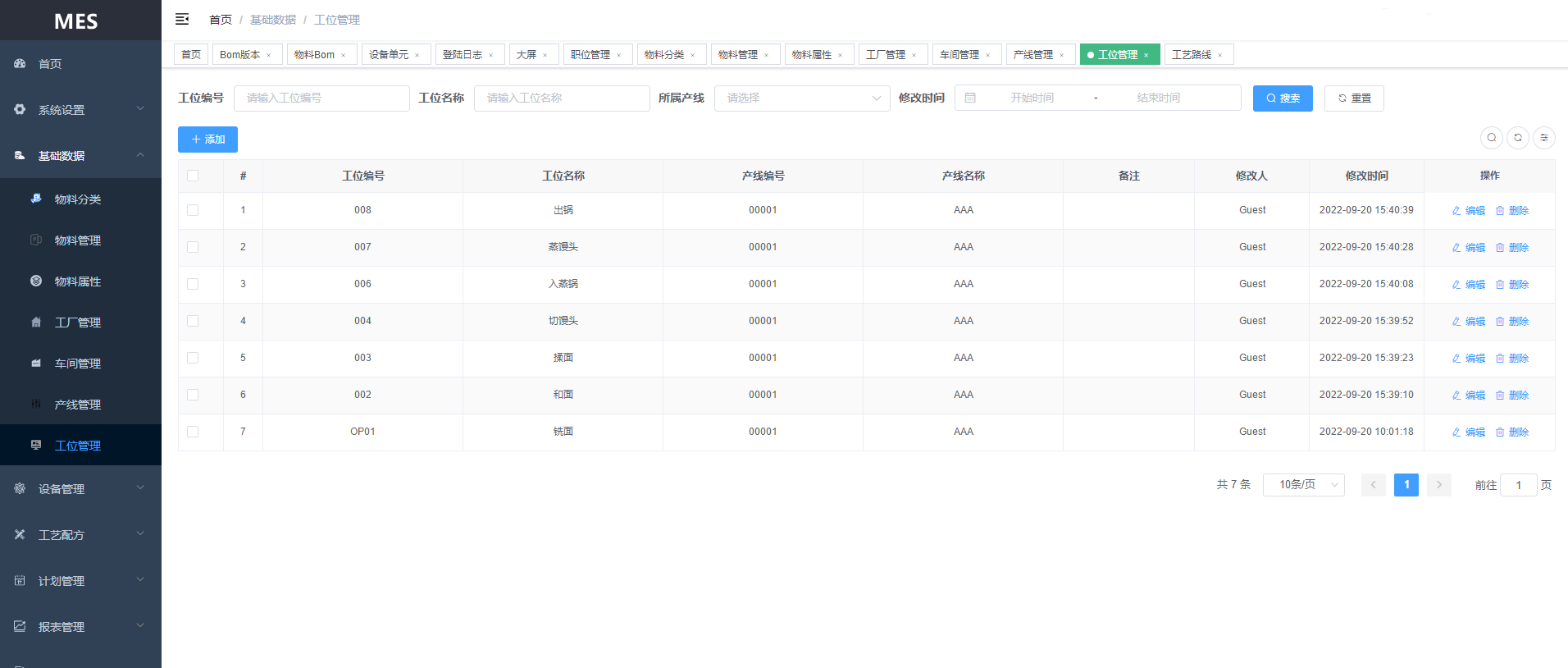
Task: Click the calendar icon in date range field
Action: tap(970, 98)
